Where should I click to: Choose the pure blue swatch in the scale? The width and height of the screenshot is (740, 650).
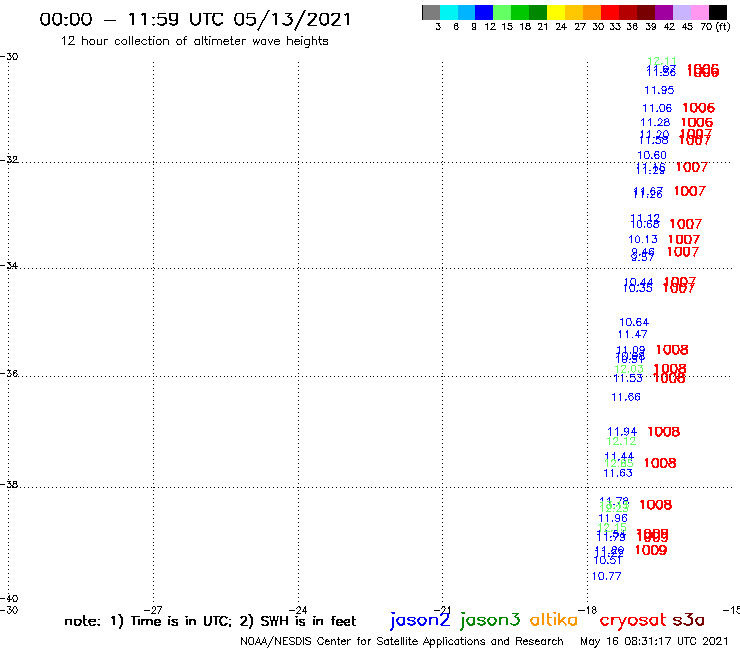coord(484,12)
